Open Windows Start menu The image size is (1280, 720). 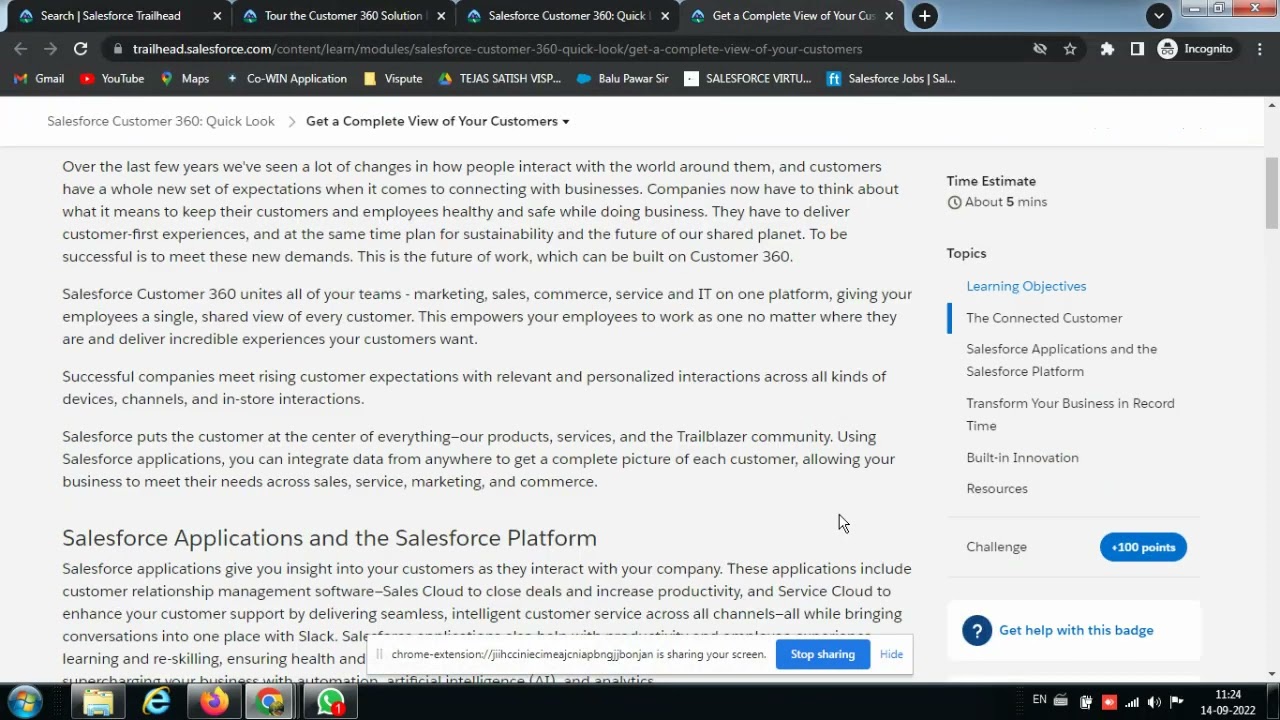click(x=27, y=702)
